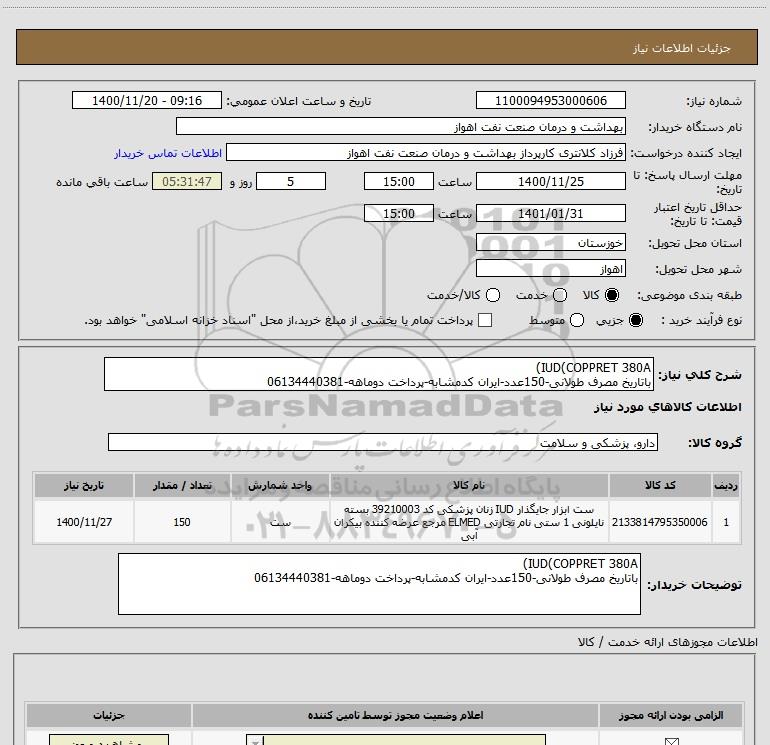The image size is (770, 745).
Task: Click the تاریخ نیاز column header
Action: [x=84, y=485]
